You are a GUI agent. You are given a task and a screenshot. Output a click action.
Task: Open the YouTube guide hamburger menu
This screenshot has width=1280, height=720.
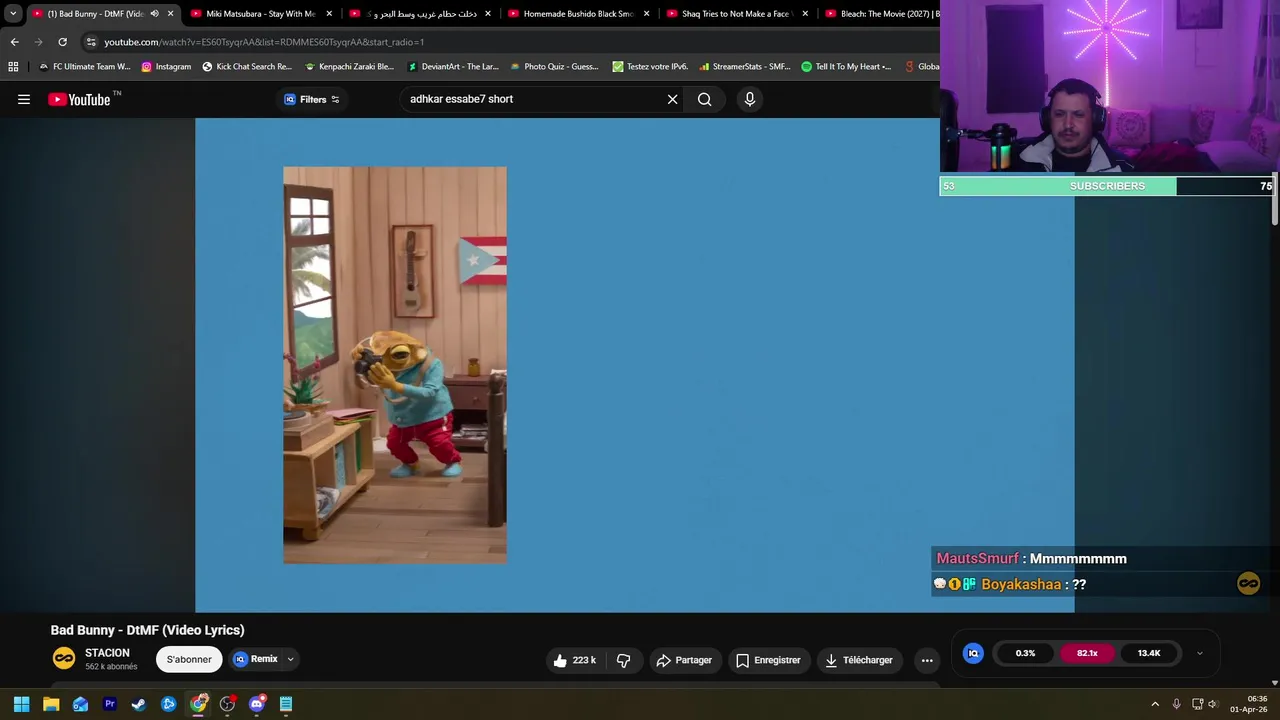(24, 99)
